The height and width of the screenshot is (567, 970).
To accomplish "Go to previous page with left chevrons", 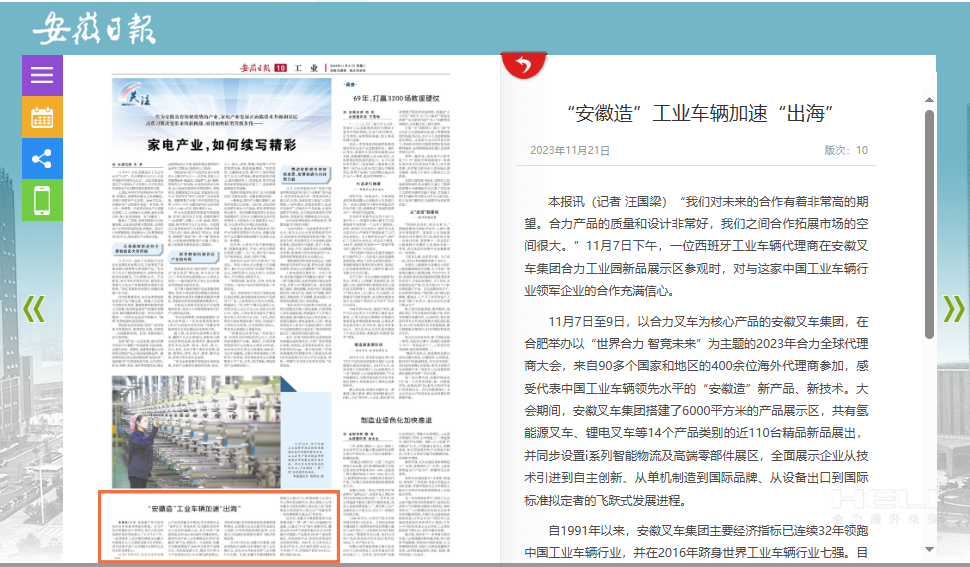I will click(33, 309).
